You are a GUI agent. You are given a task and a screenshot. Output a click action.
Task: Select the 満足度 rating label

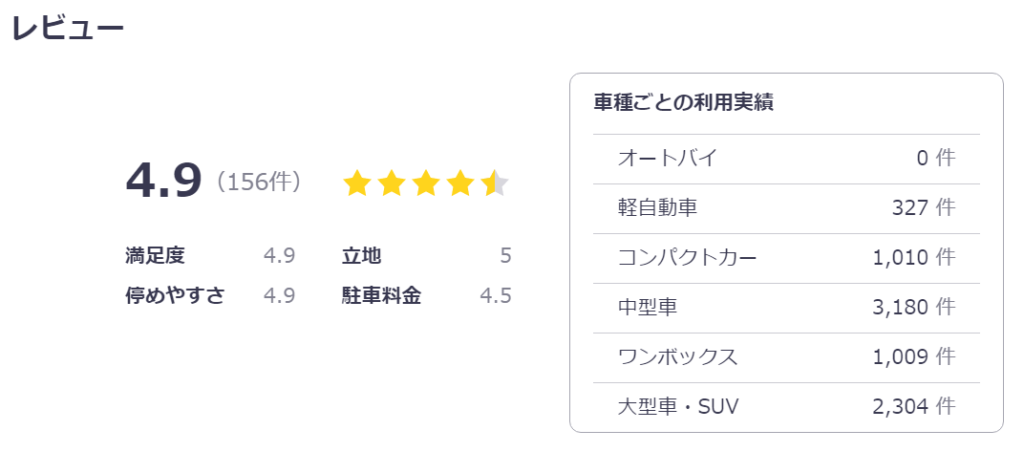tap(155, 256)
